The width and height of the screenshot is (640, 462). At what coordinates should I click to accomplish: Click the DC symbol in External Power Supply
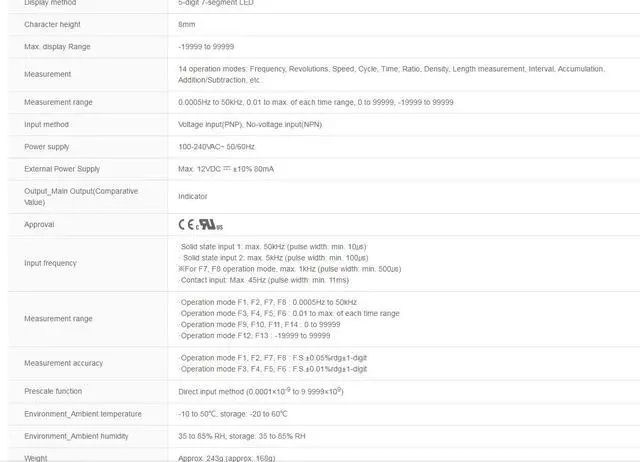pos(227,168)
